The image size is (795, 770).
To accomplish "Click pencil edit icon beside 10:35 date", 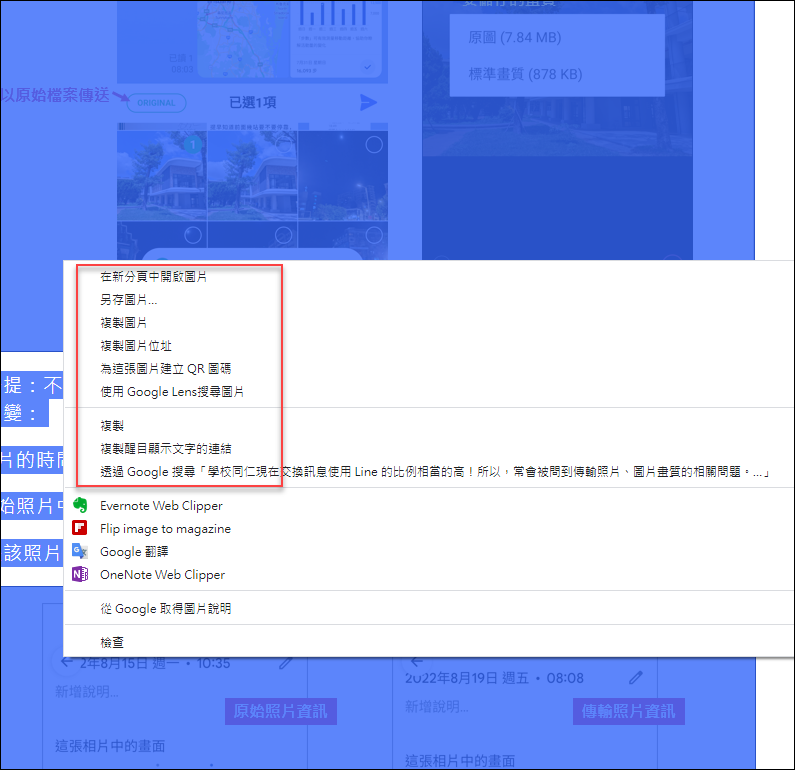I will click(286, 663).
